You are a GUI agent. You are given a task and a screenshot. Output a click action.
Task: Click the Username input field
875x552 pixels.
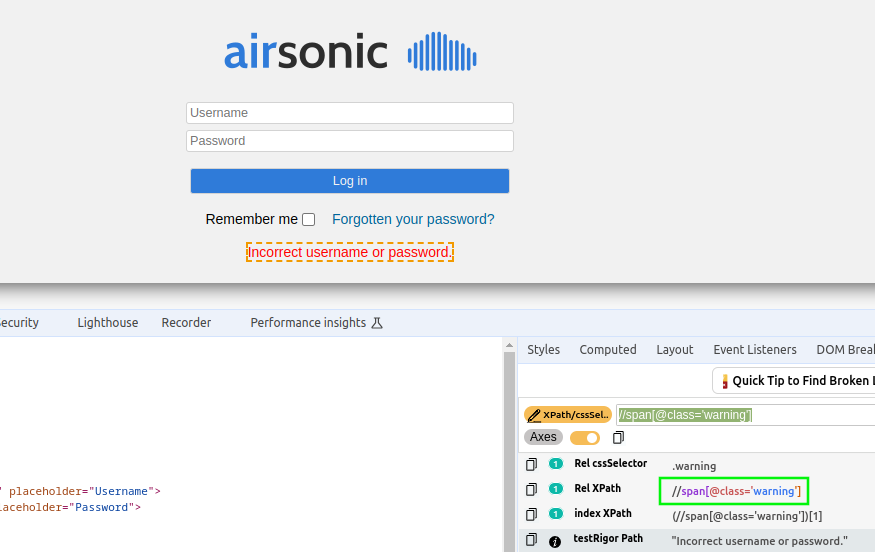[350, 113]
